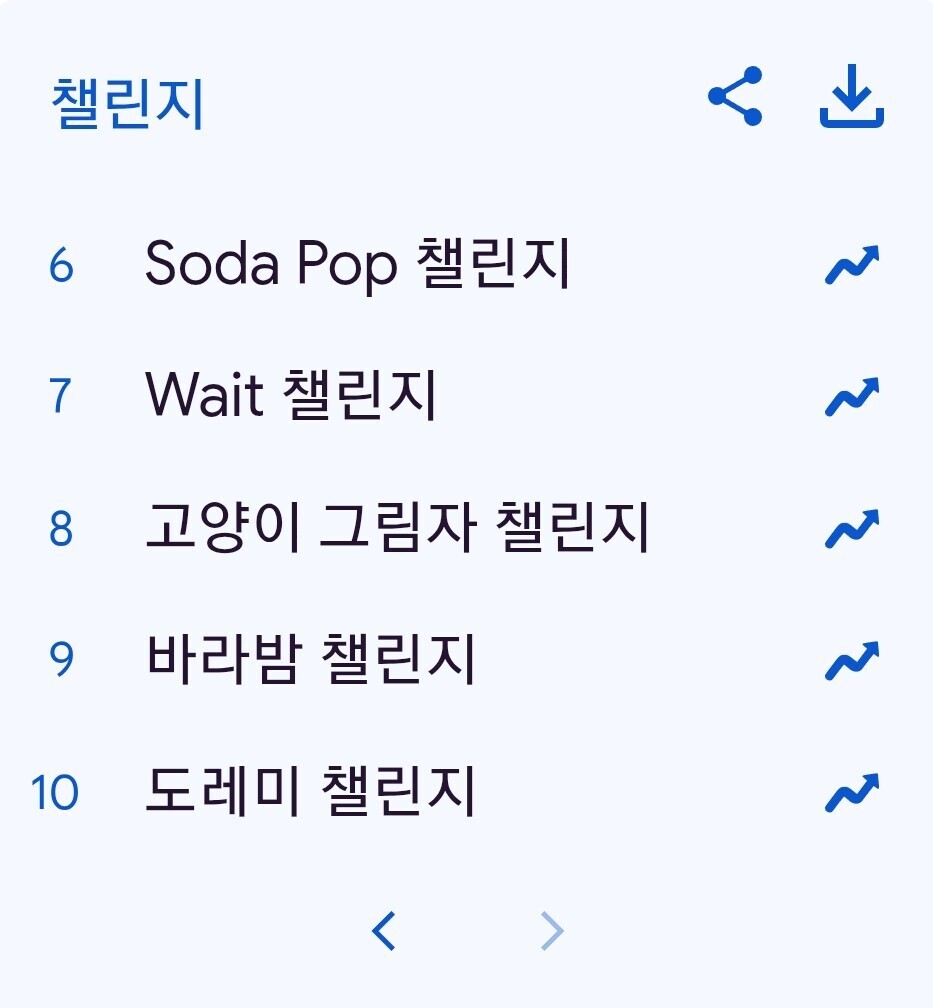
Task: Click the share icon
Action: (735, 96)
